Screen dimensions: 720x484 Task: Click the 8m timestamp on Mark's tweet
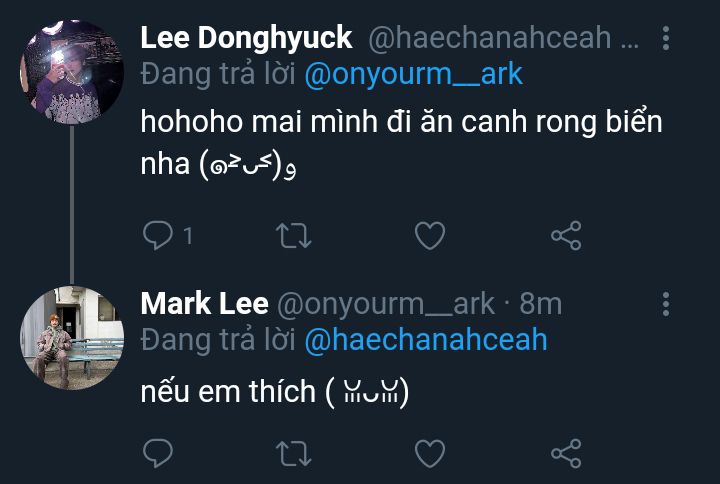pyautogui.click(x=541, y=304)
